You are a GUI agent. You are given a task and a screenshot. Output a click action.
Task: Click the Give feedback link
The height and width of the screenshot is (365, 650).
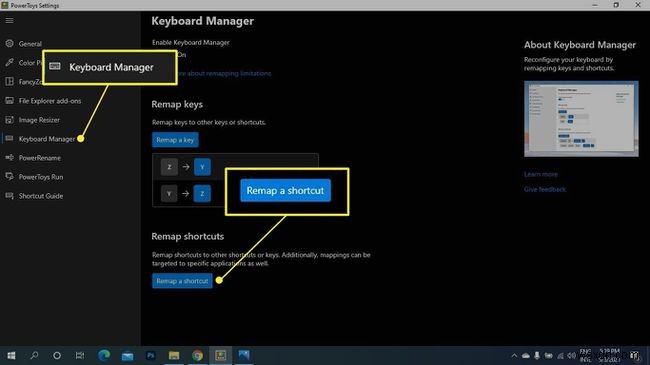(545, 189)
